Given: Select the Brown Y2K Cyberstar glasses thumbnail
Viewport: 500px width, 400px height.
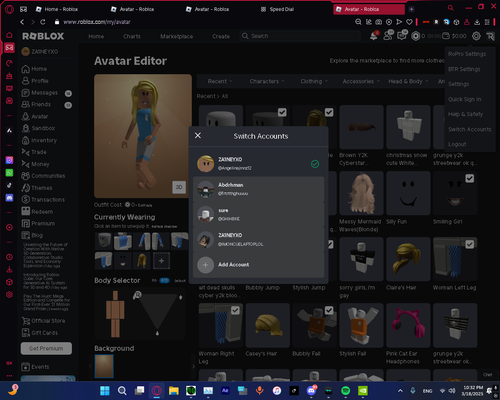Looking at the screenshot, I should pyautogui.click(x=361, y=127).
